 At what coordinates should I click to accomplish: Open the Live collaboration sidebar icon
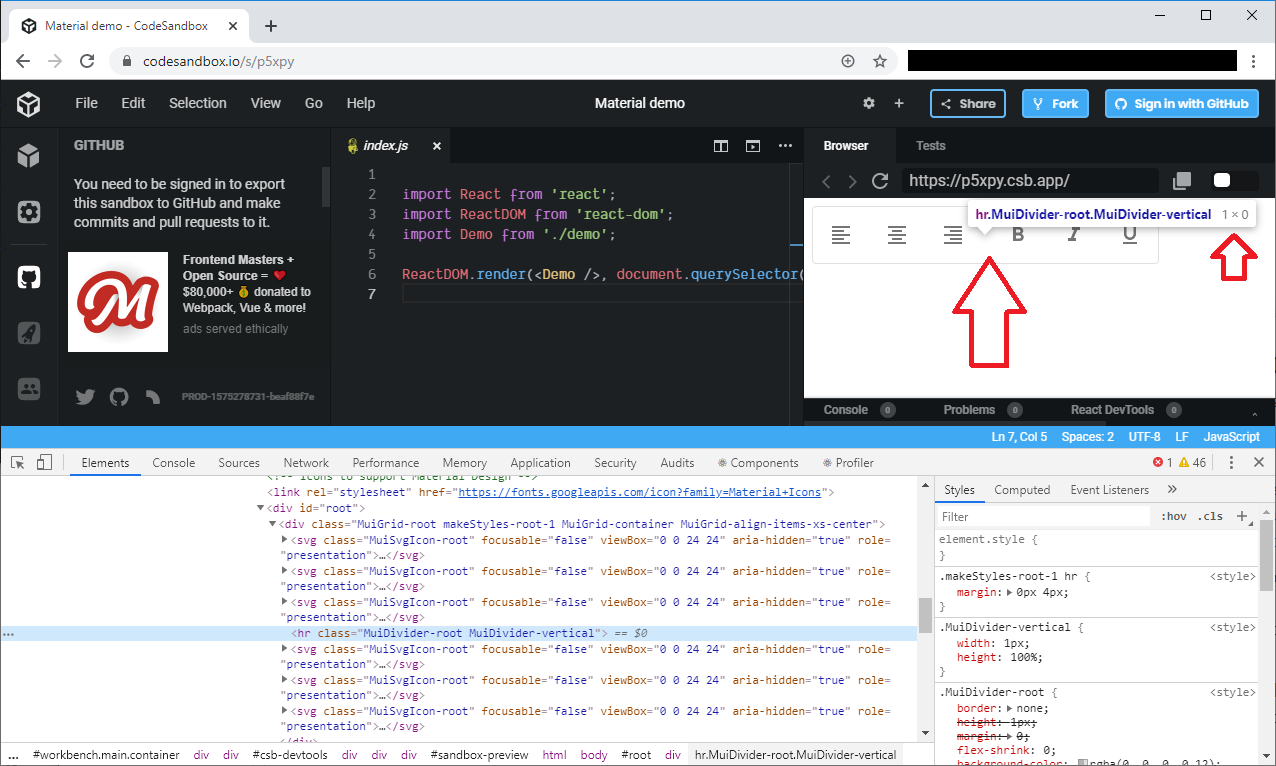coord(28,389)
